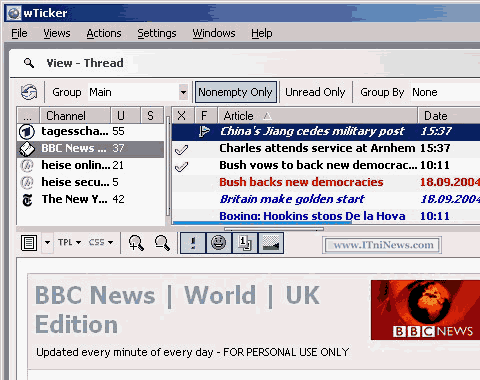Click the BBC News channel icon
The width and height of the screenshot is (480, 380).
pos(27,148)
